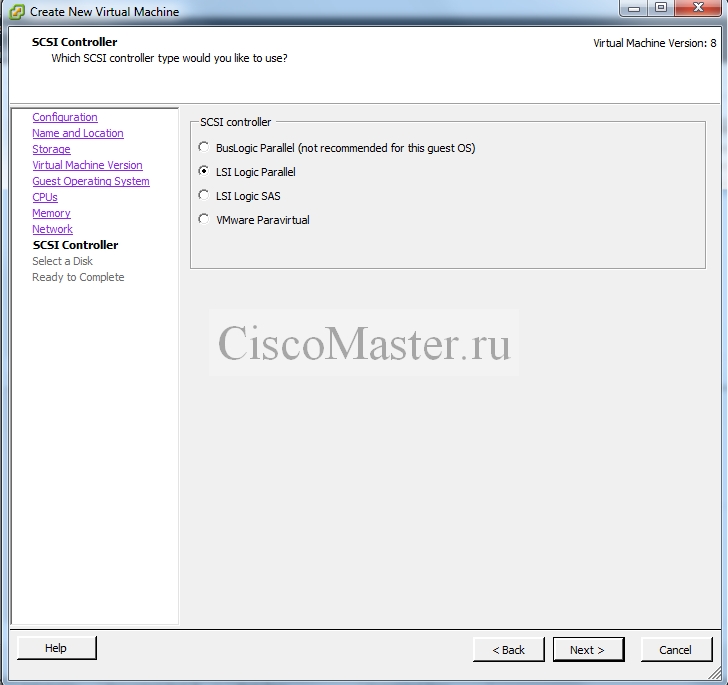Image resolution: width=728 pixels, height=685 pixels.
Task: Go to Configuration wizard step
Action: [x=65, y=117]
